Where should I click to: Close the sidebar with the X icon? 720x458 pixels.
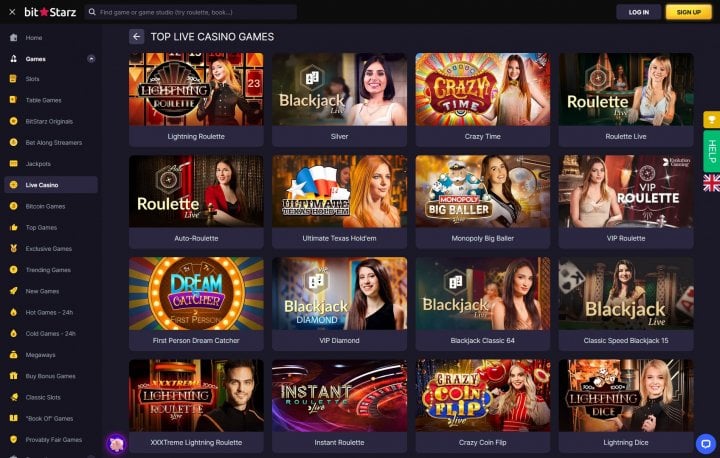click(12, 12)
